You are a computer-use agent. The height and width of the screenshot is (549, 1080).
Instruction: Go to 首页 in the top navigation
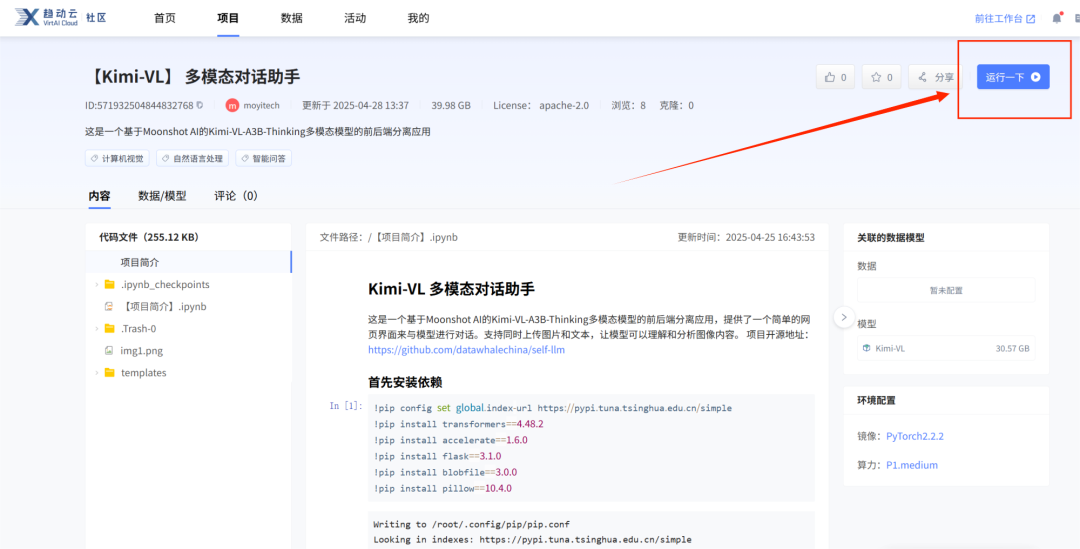point(165,19)
